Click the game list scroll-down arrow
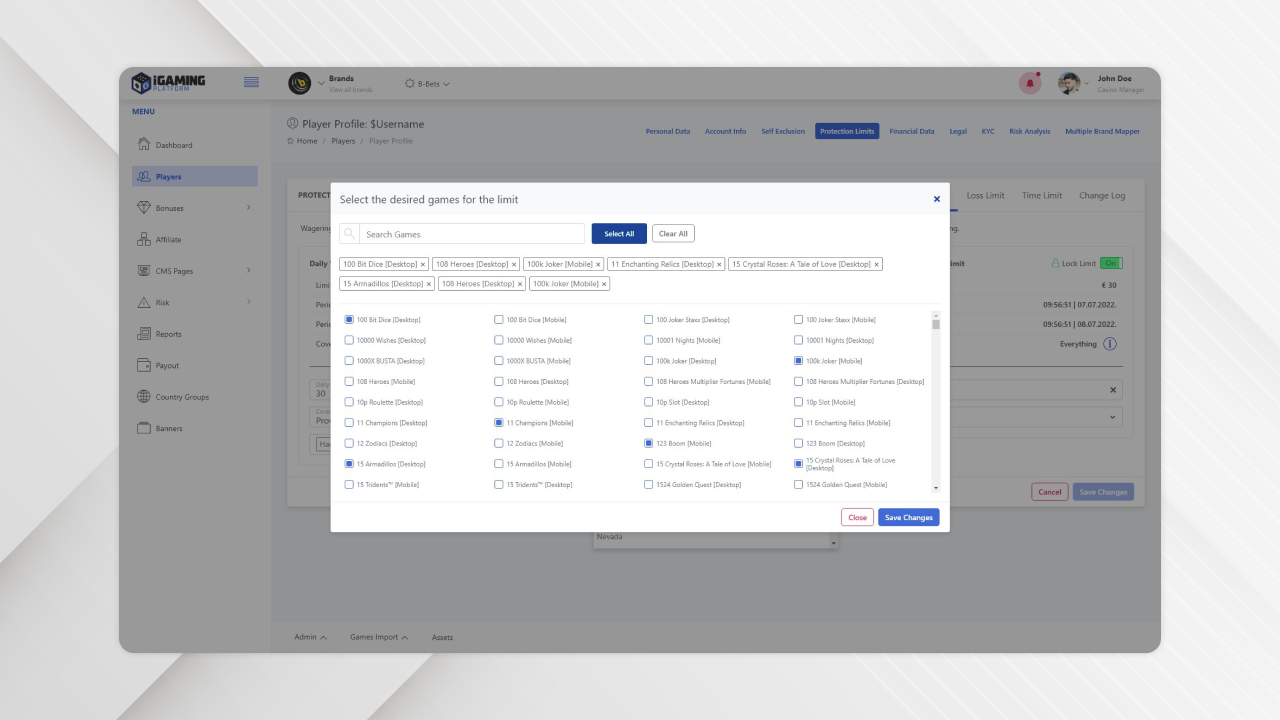The height and width of the screenshot is (720, 1280). point(936,488)
